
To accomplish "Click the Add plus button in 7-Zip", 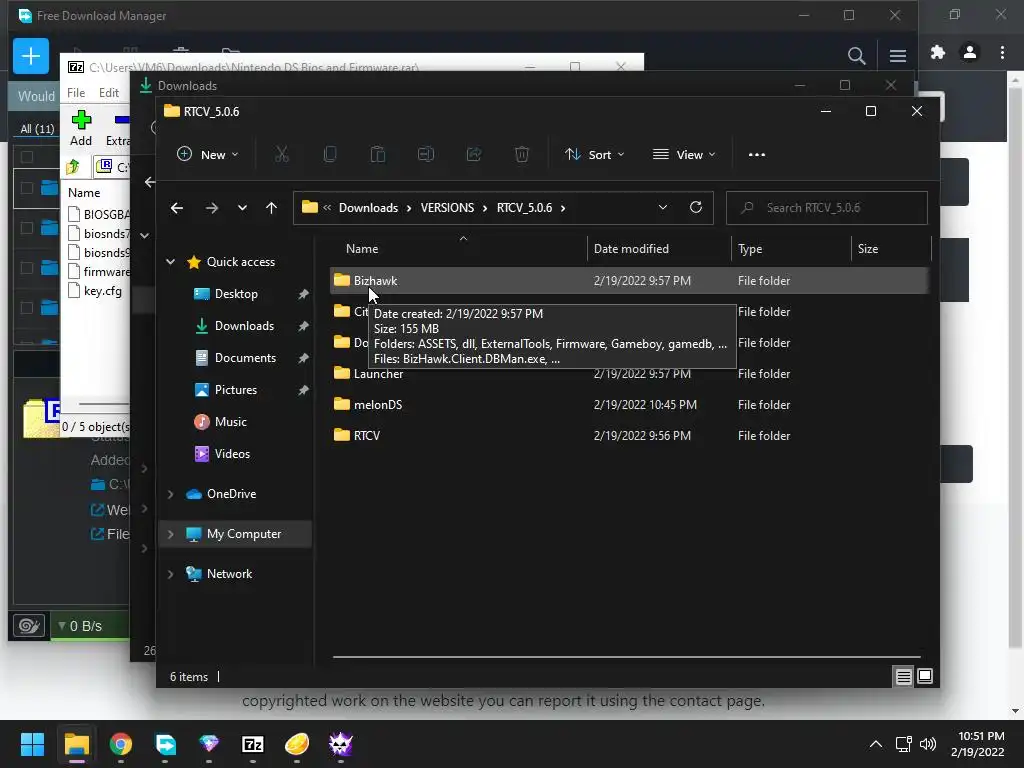I will (81, 129).
